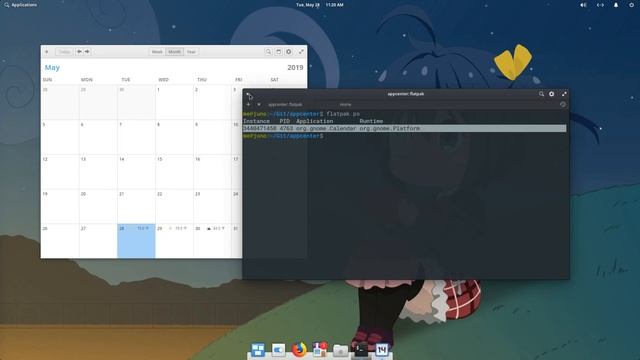The image size is (640, 360).
Task: Select May 23 in the calendar
Action: [x=212, y=207]
